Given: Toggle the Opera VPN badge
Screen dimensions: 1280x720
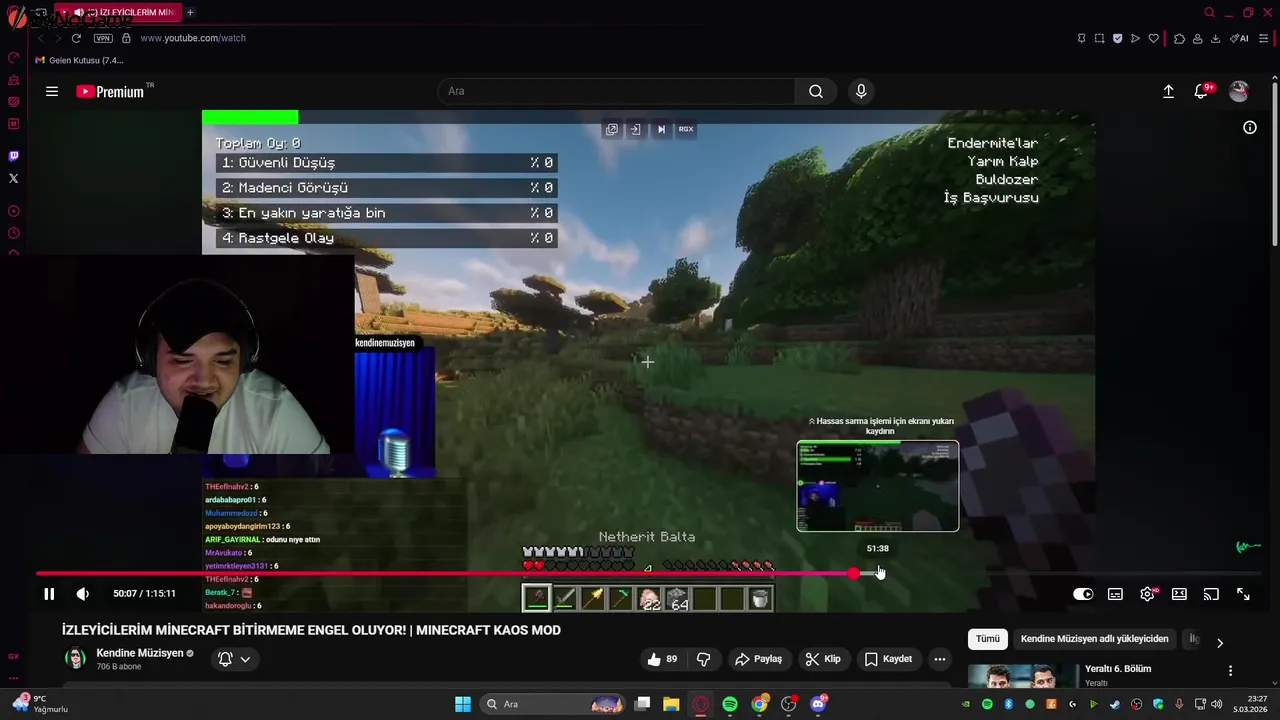Looking at the screenshot, I should pyautogui.click(x=103, y=38).
